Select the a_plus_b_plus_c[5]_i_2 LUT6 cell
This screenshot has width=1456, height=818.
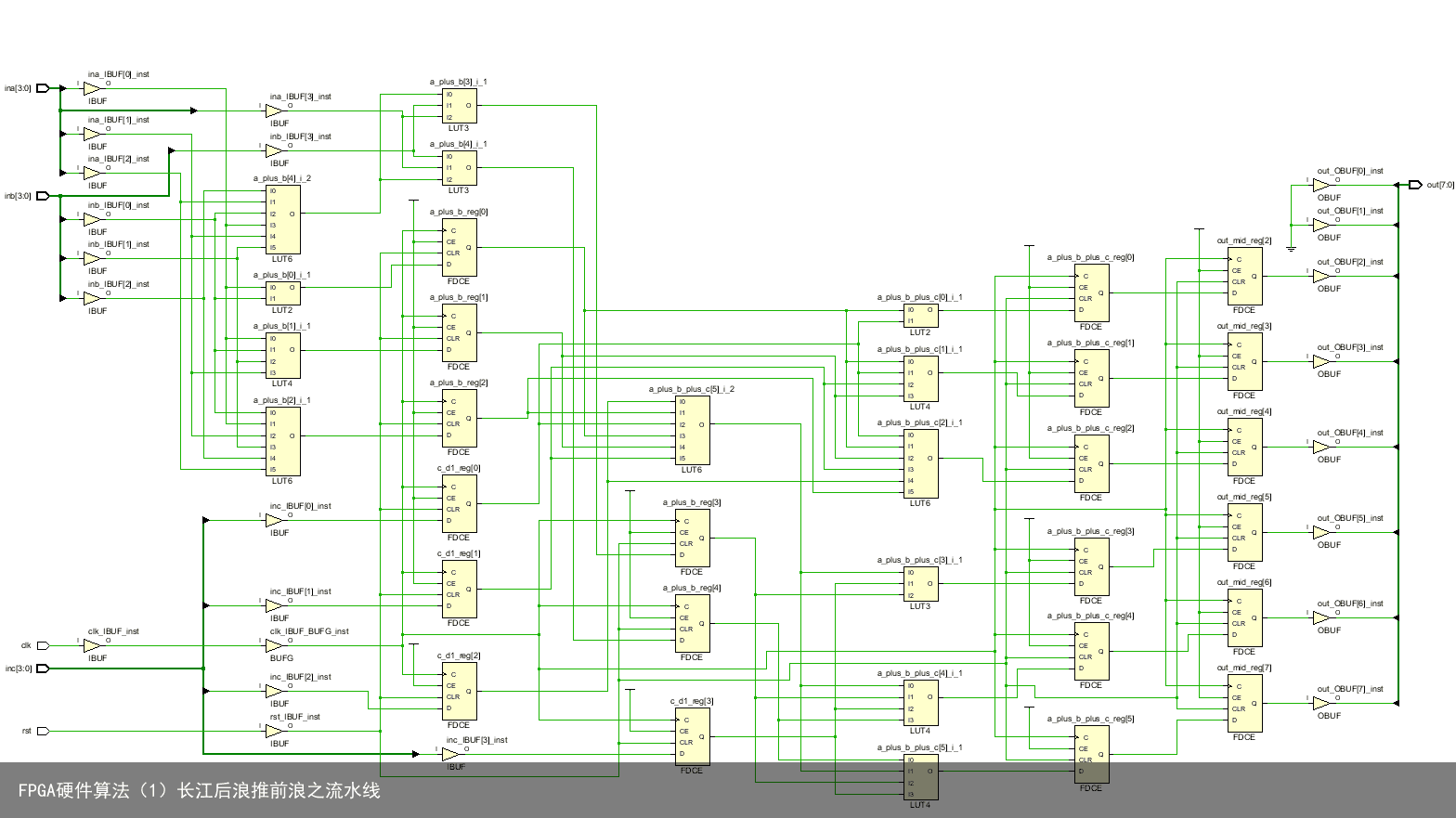(692, 430)
